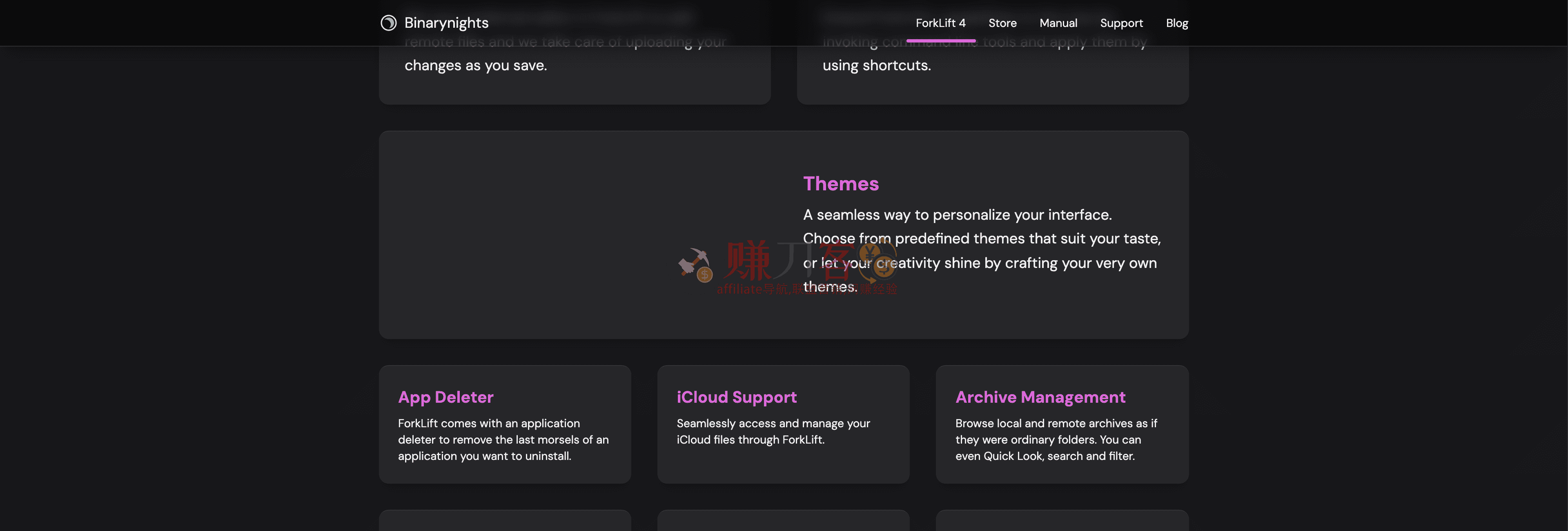The width and height of the screenshot is (1568, 531).
Task: Click the iCloud Support heading
Action: (x=737, y=397)
